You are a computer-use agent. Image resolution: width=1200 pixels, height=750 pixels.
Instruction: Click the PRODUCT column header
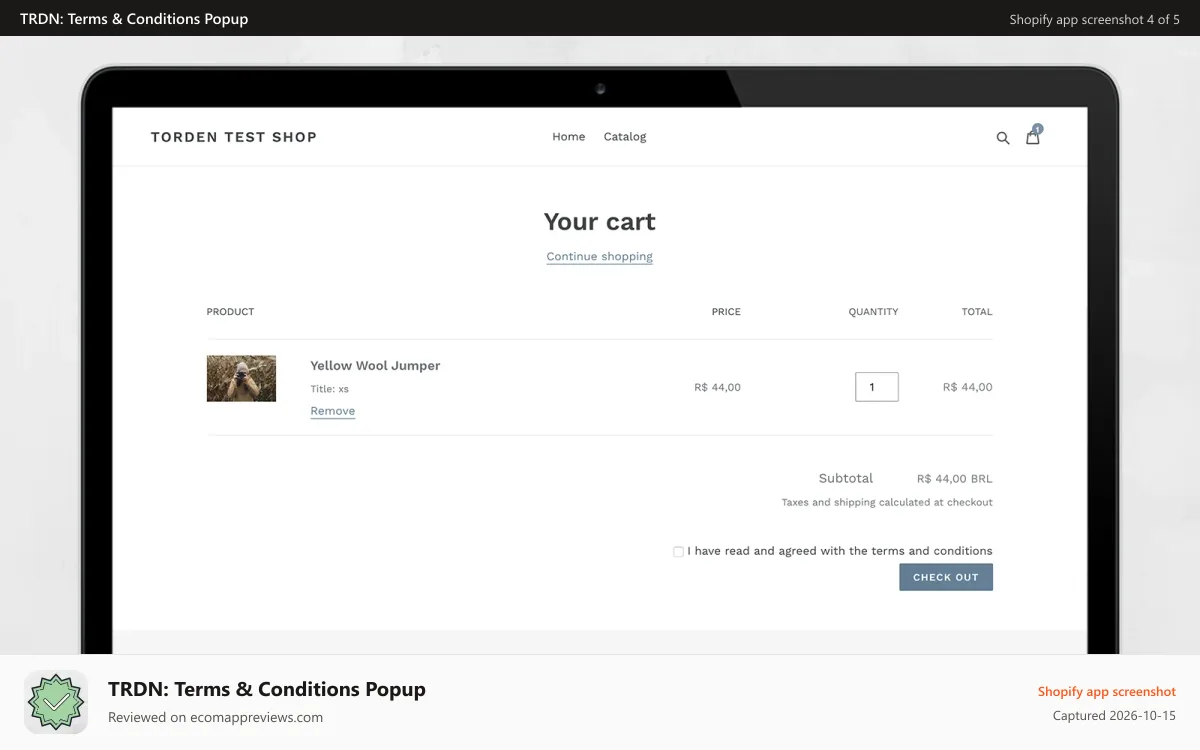[x=230, y=312]
